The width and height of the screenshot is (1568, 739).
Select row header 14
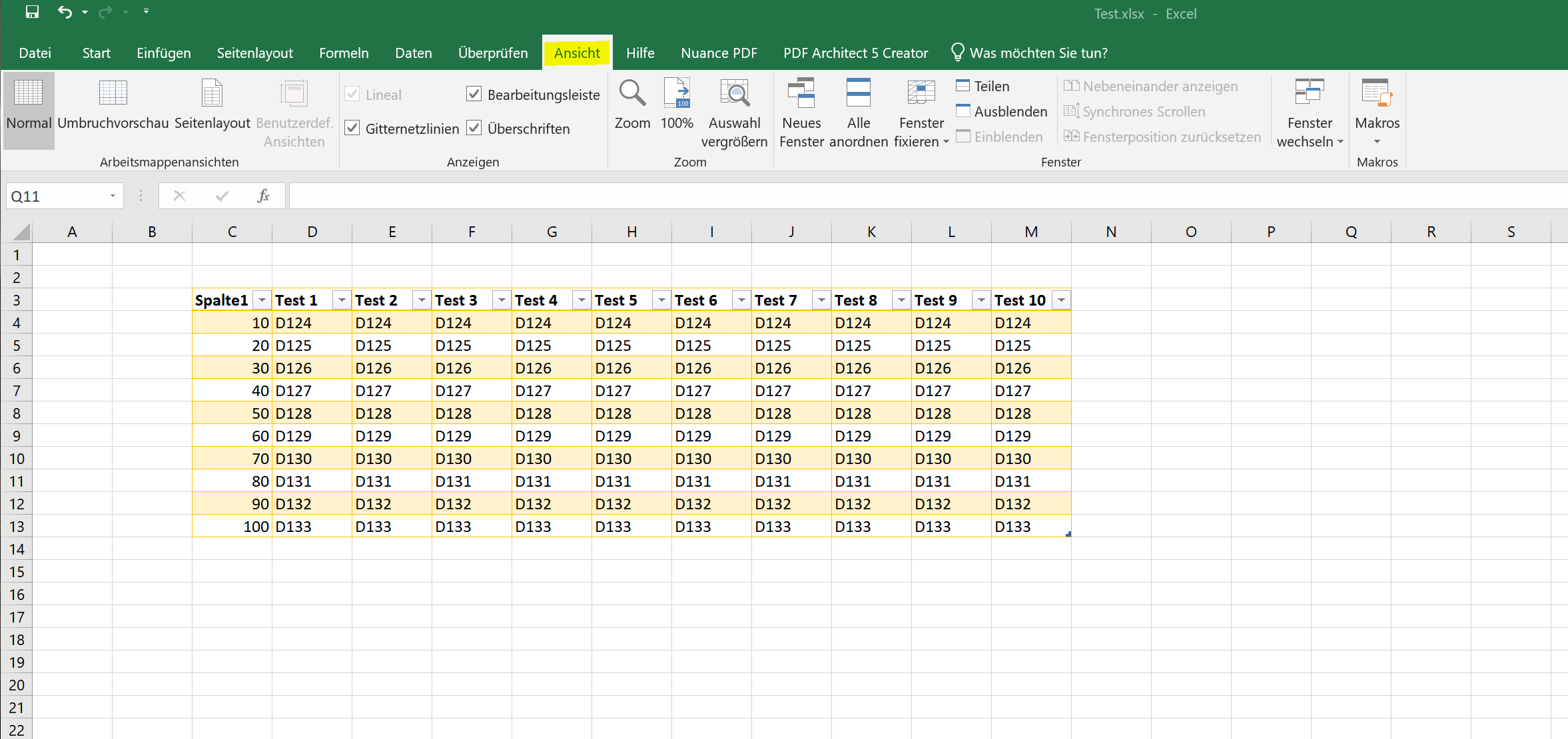(16, 549)
